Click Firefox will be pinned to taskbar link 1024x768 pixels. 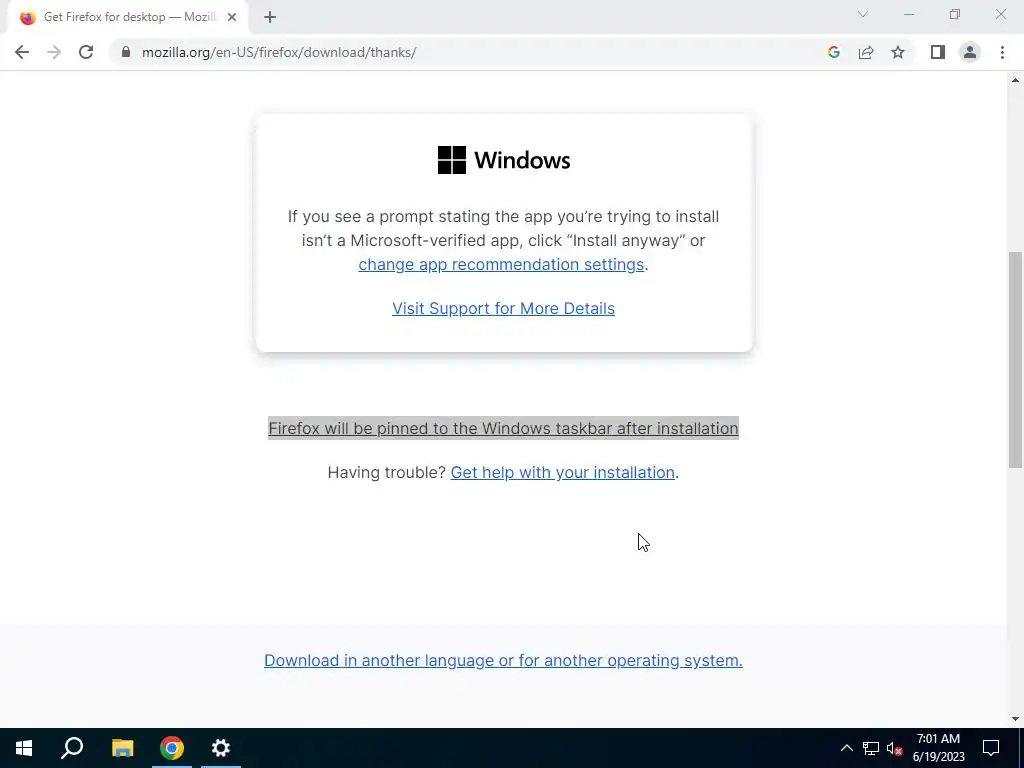[503, 428]
